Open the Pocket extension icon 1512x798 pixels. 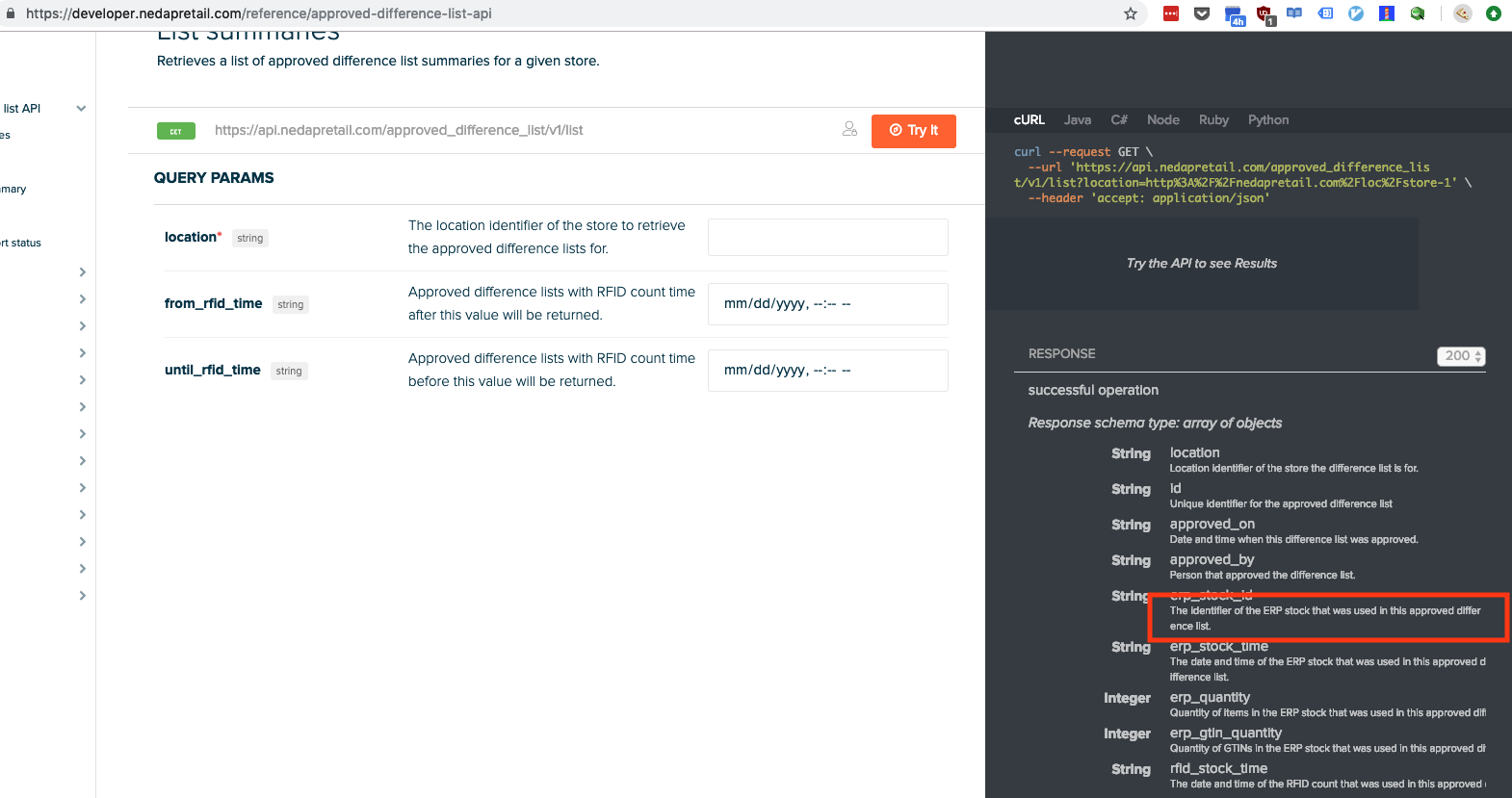pyautogui.click(x=1202, y=13)
